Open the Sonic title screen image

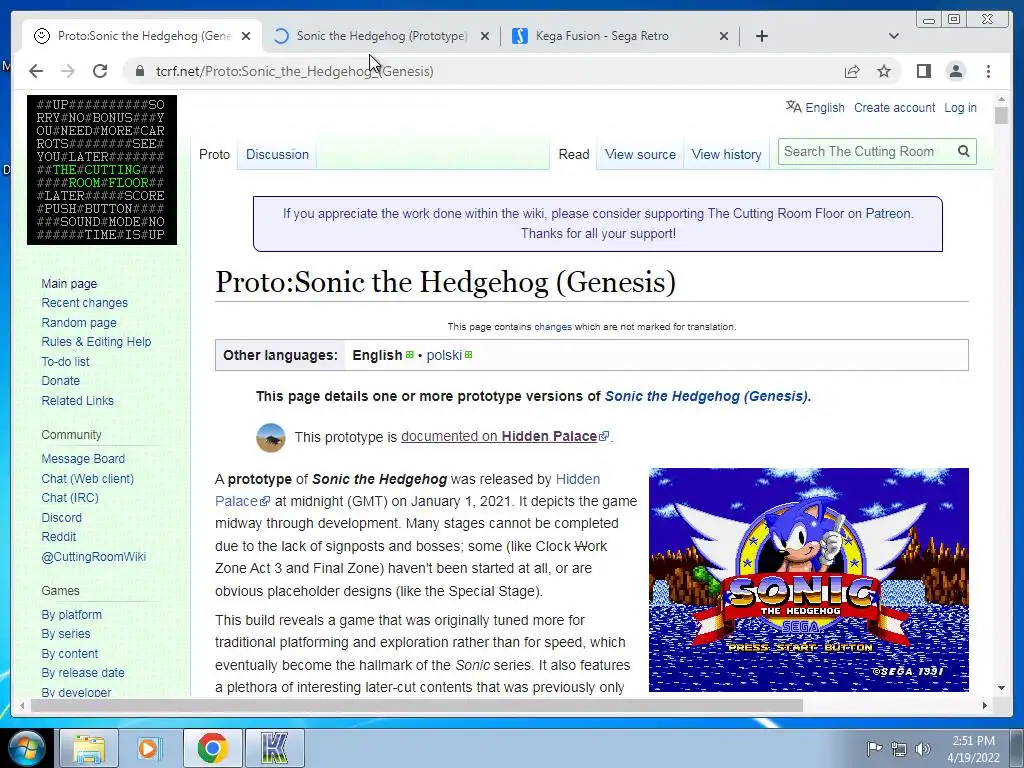point(808,579)
